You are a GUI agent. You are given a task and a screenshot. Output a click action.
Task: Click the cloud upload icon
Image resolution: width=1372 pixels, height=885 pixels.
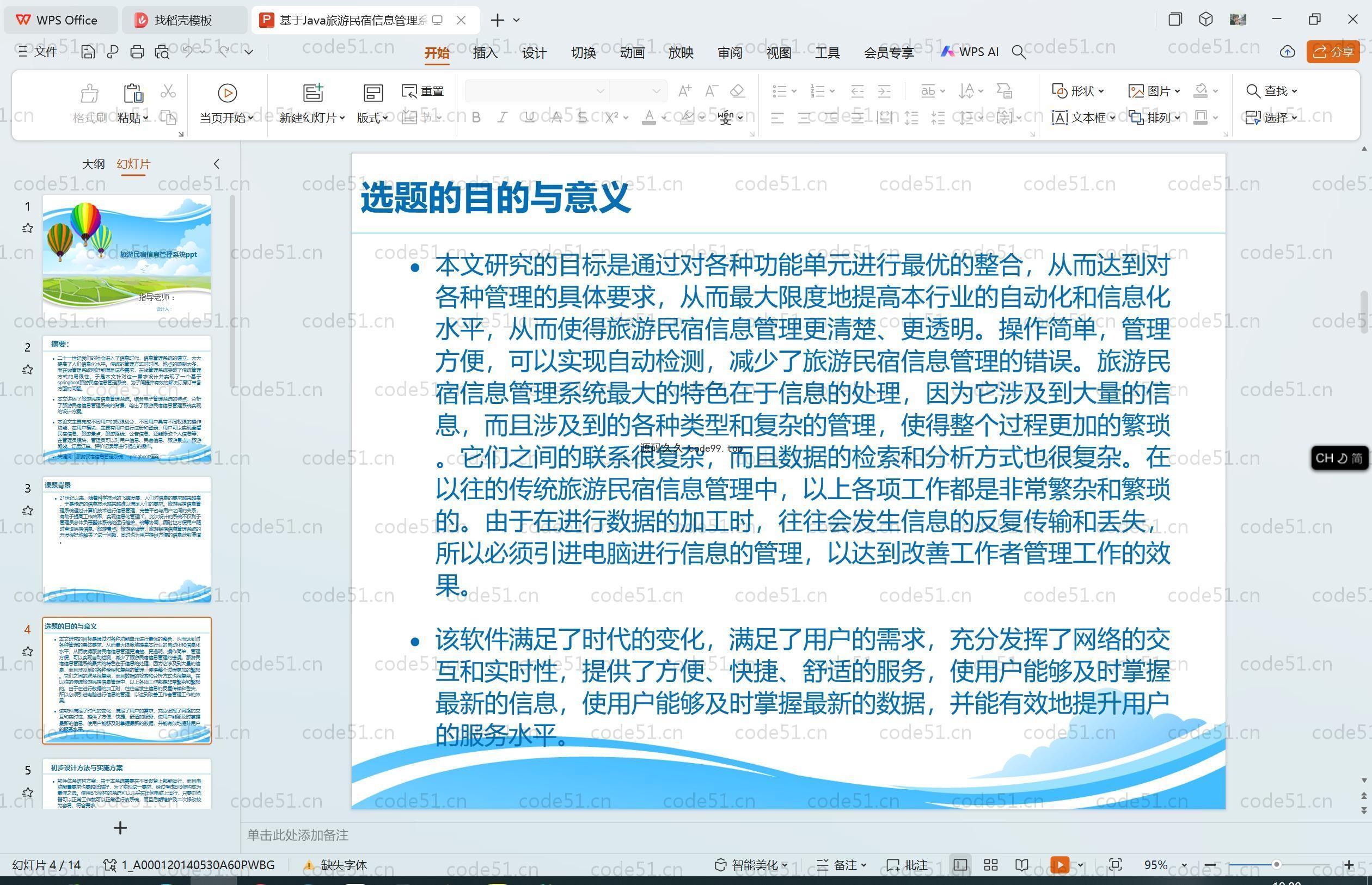[1288, 52]
